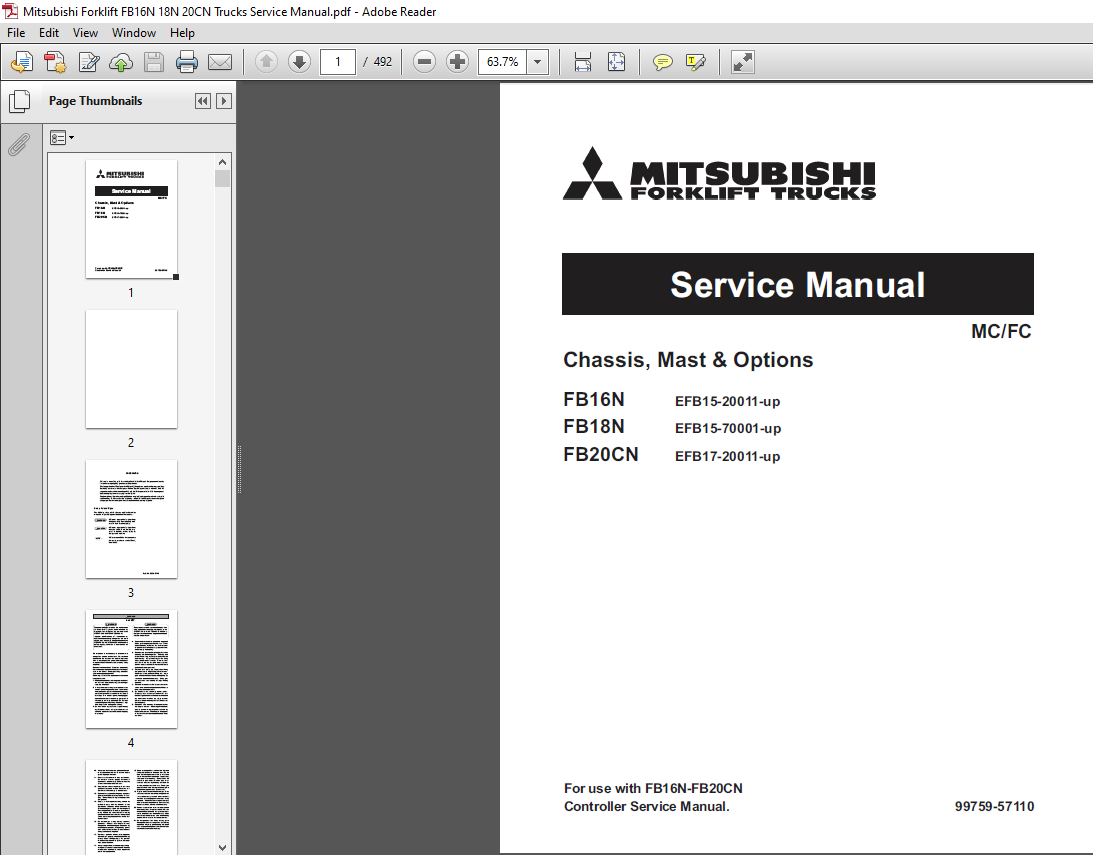
Task: Toggle read mode expand arrows icon
Action: (x=742, y=62)
